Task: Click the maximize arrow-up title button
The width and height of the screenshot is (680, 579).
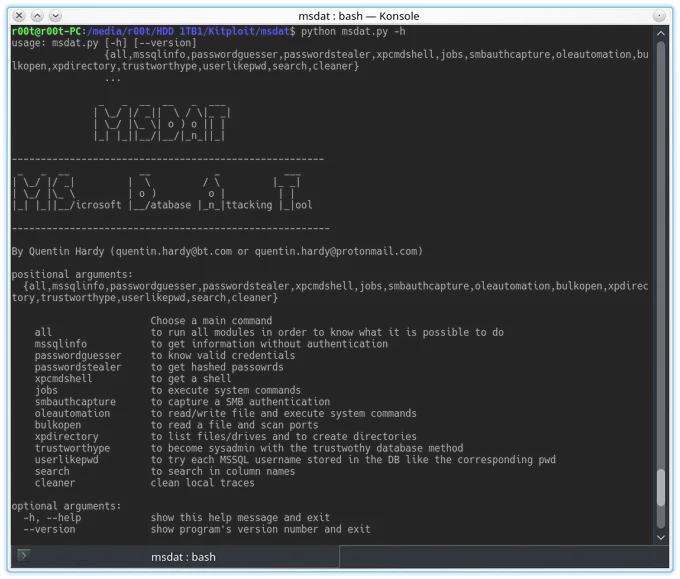Action: tap(37, 16)
